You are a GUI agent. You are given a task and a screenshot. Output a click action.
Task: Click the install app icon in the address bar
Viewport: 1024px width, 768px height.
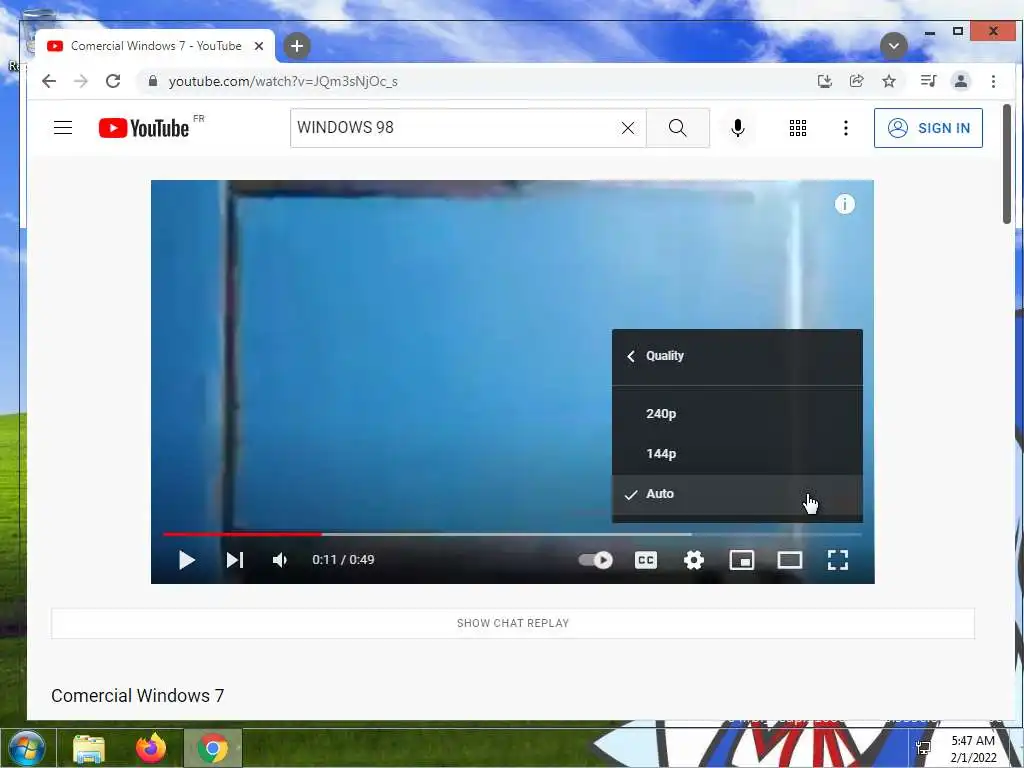tap(824, 81)
